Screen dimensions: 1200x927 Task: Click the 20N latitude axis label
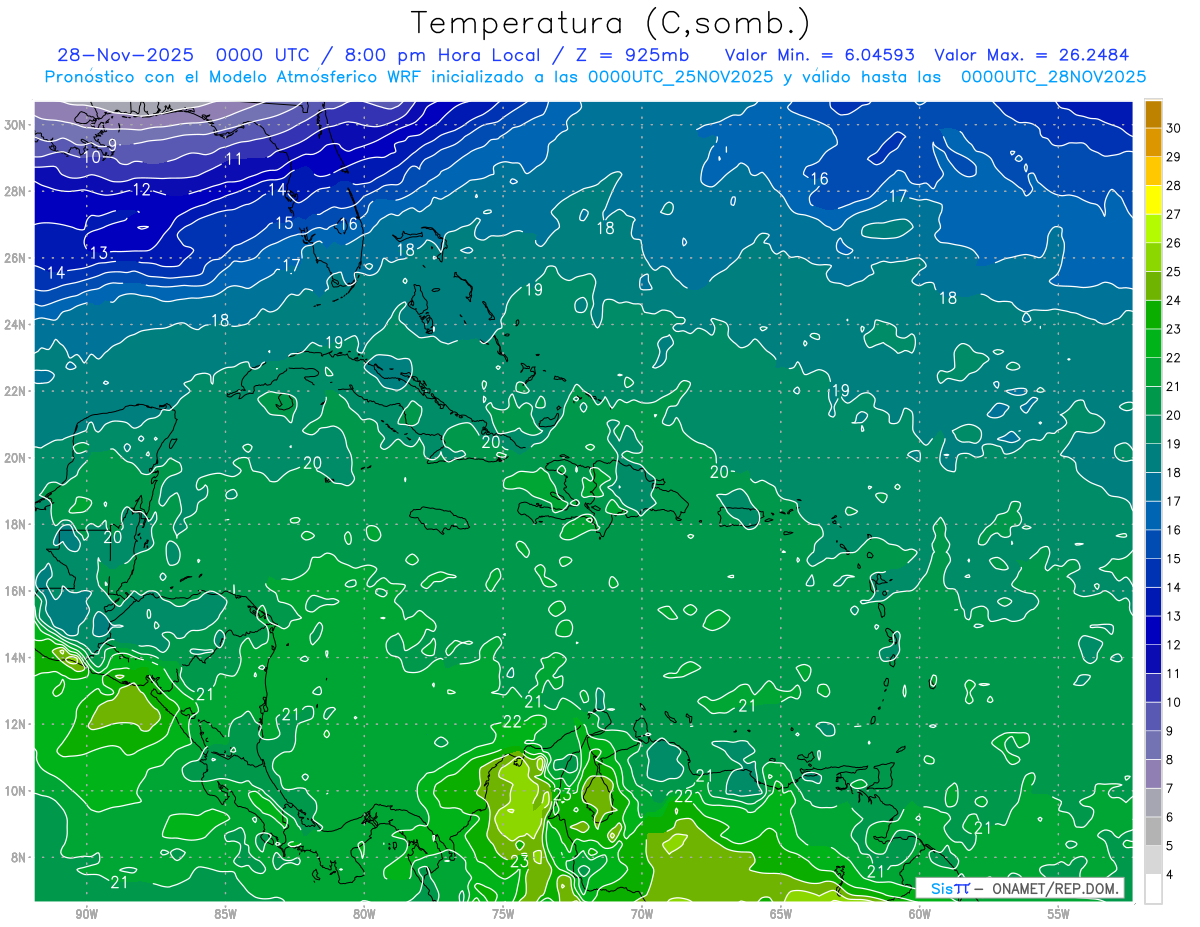pyautogui.click(x=17, y=458)
